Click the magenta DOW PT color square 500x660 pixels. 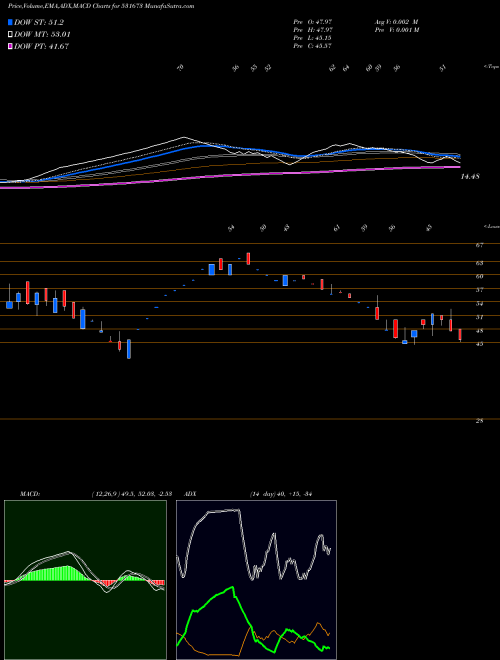click(11, 46)
